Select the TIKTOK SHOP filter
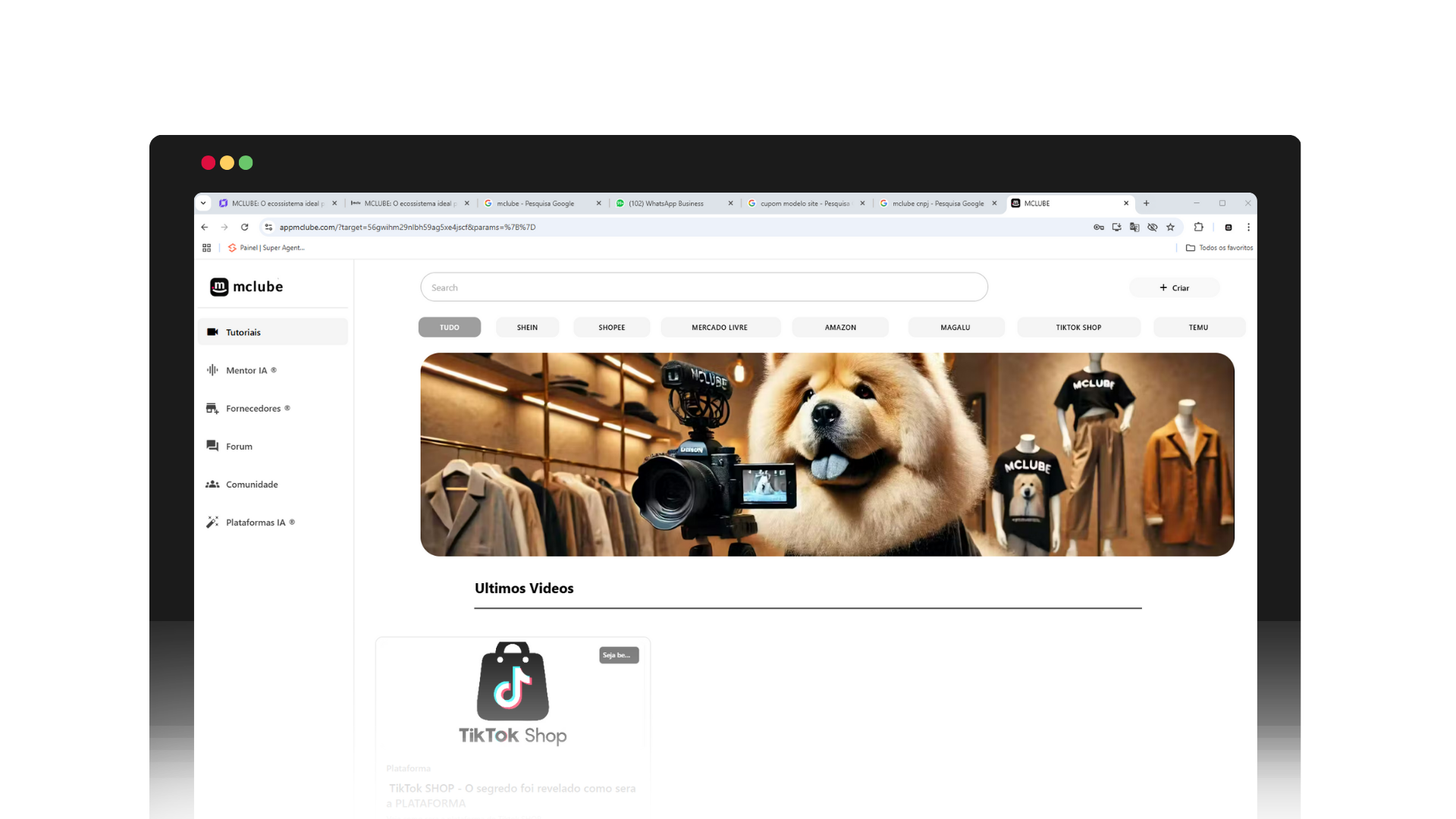 point(1078,327)
